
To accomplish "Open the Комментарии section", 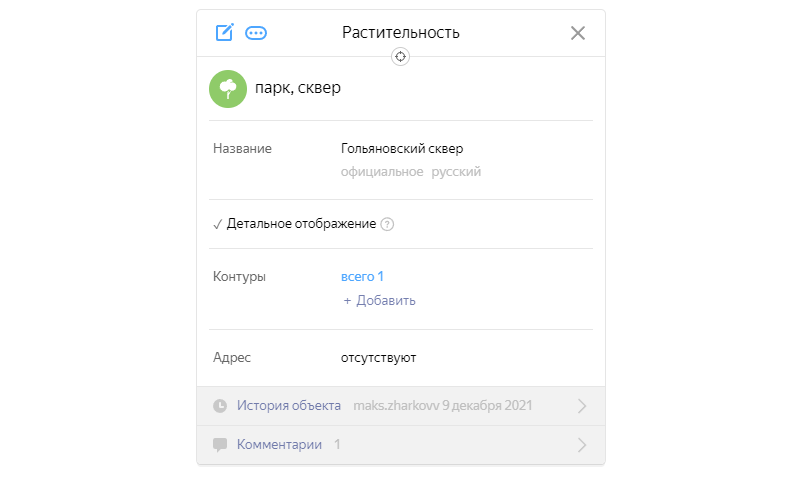I will click(279, 444).
